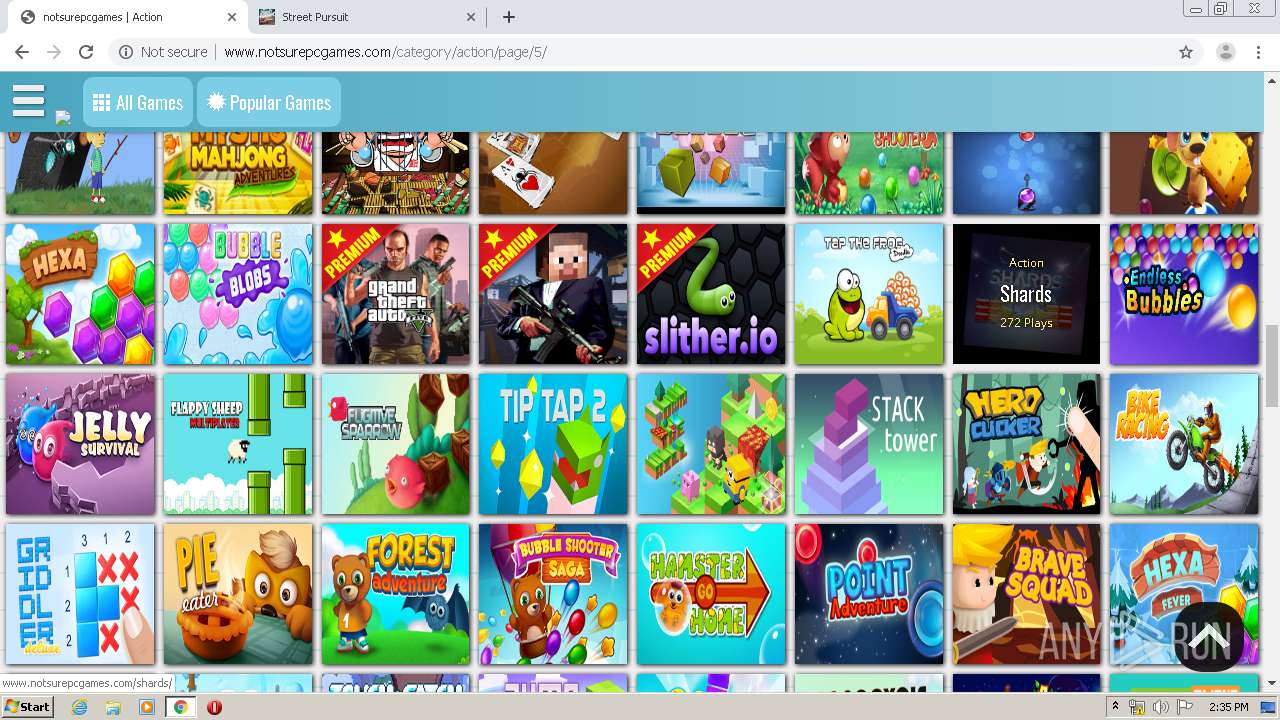
Task: Bookmark this page with the star icon
Action: click(1186, 52)
